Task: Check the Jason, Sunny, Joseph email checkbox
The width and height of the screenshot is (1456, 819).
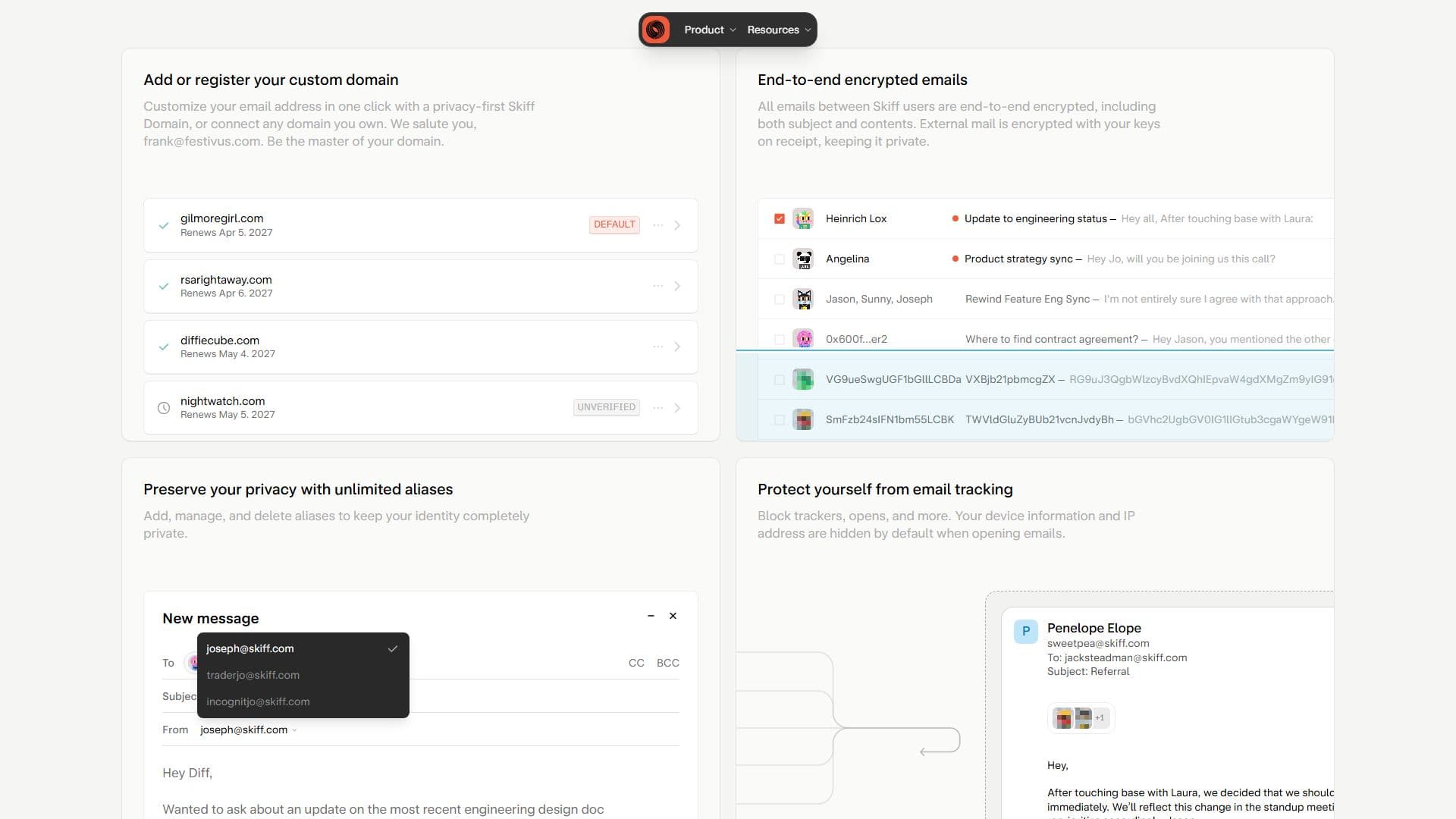Action: pos(779,299)
